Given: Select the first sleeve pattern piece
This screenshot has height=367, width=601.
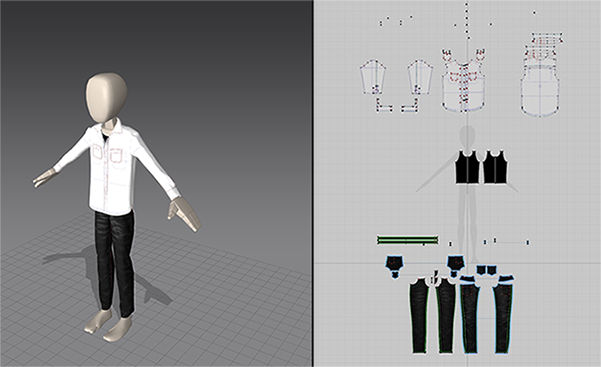Looking at the screenshot, I should [373, 77].
